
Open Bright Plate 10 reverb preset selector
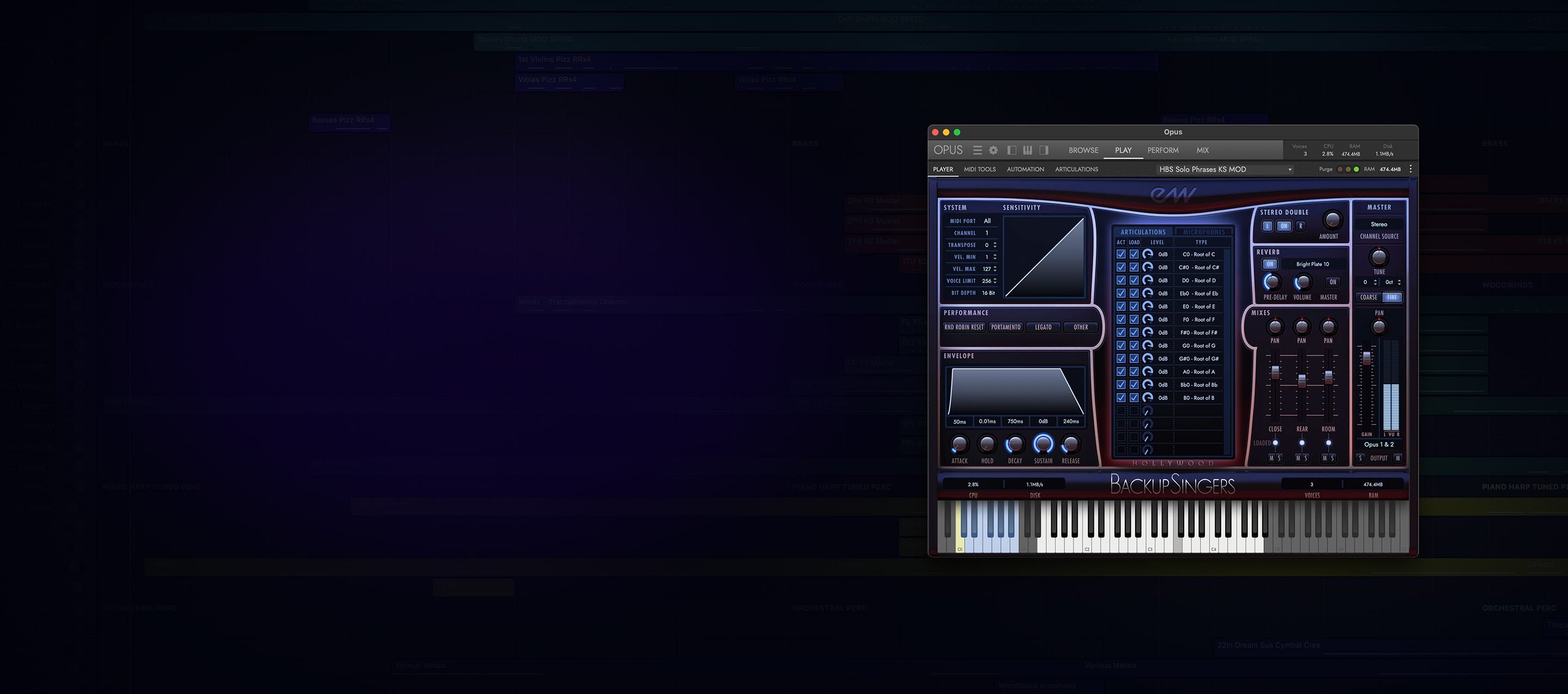click(1312, 264)
